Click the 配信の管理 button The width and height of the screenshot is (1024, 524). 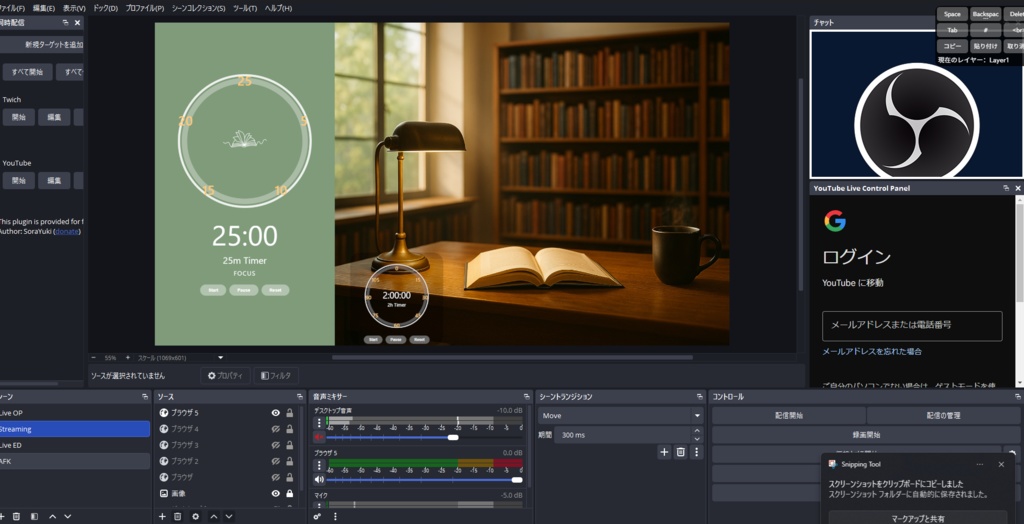tap(944, 416)
